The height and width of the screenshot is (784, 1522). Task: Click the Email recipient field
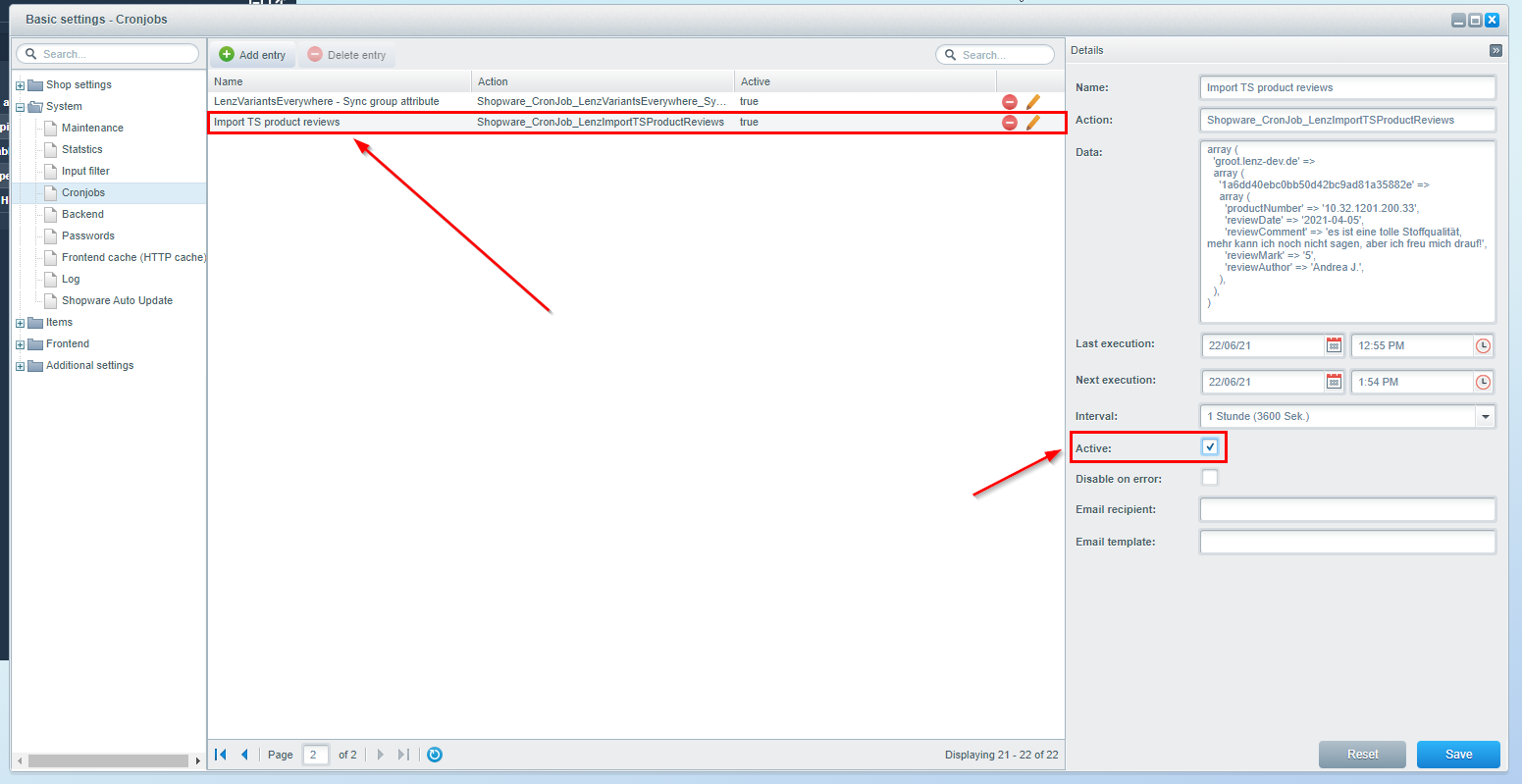click(1347, 509)
